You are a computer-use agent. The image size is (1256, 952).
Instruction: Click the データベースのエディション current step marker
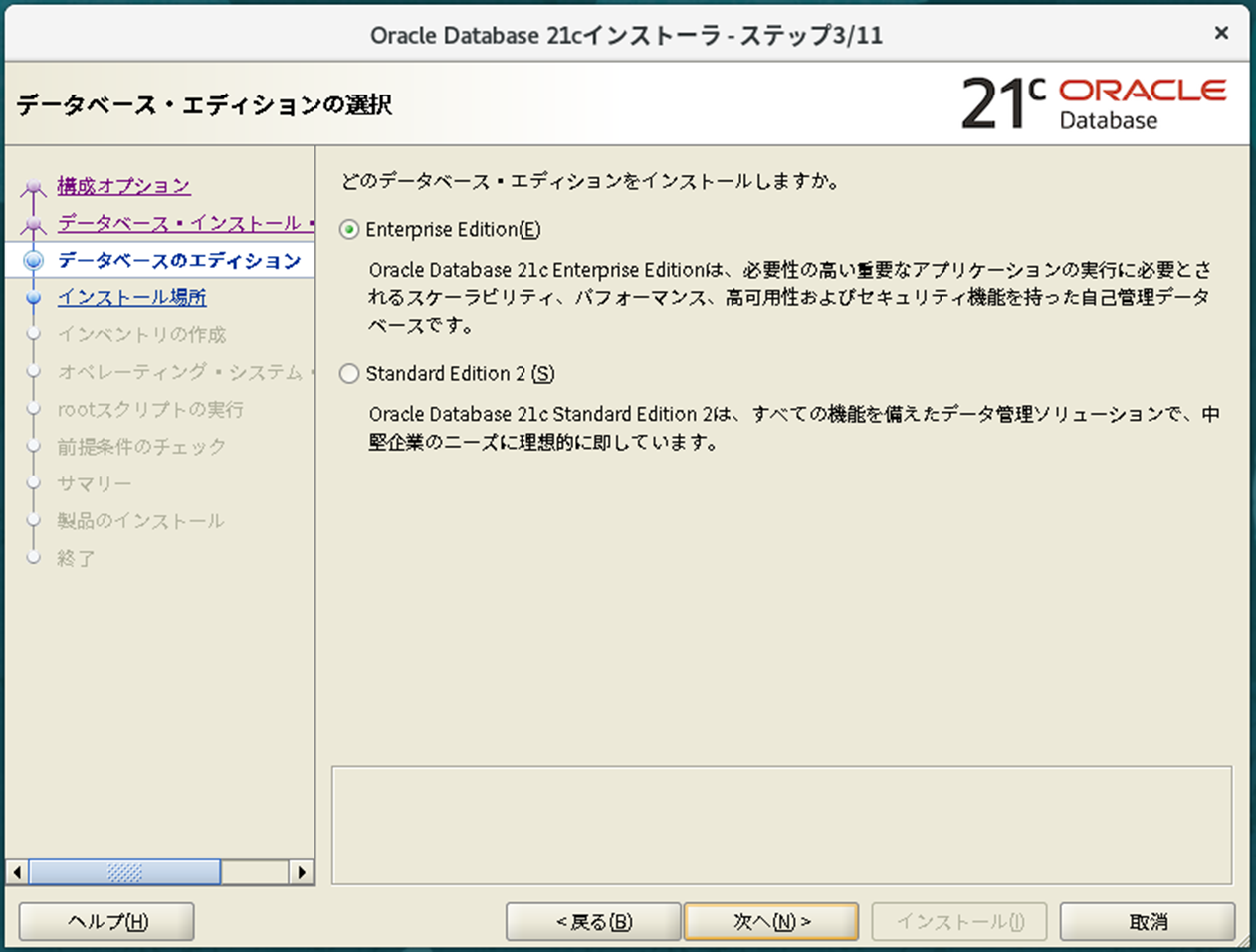[34, 261]
